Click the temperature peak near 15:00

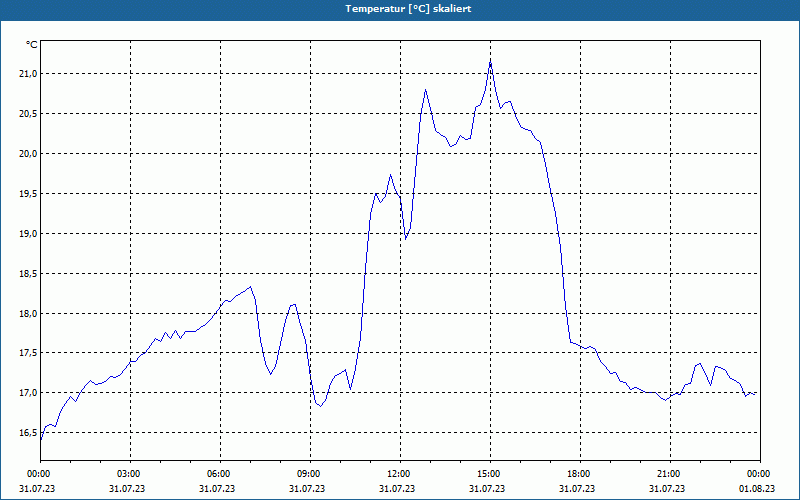[490, 61]
